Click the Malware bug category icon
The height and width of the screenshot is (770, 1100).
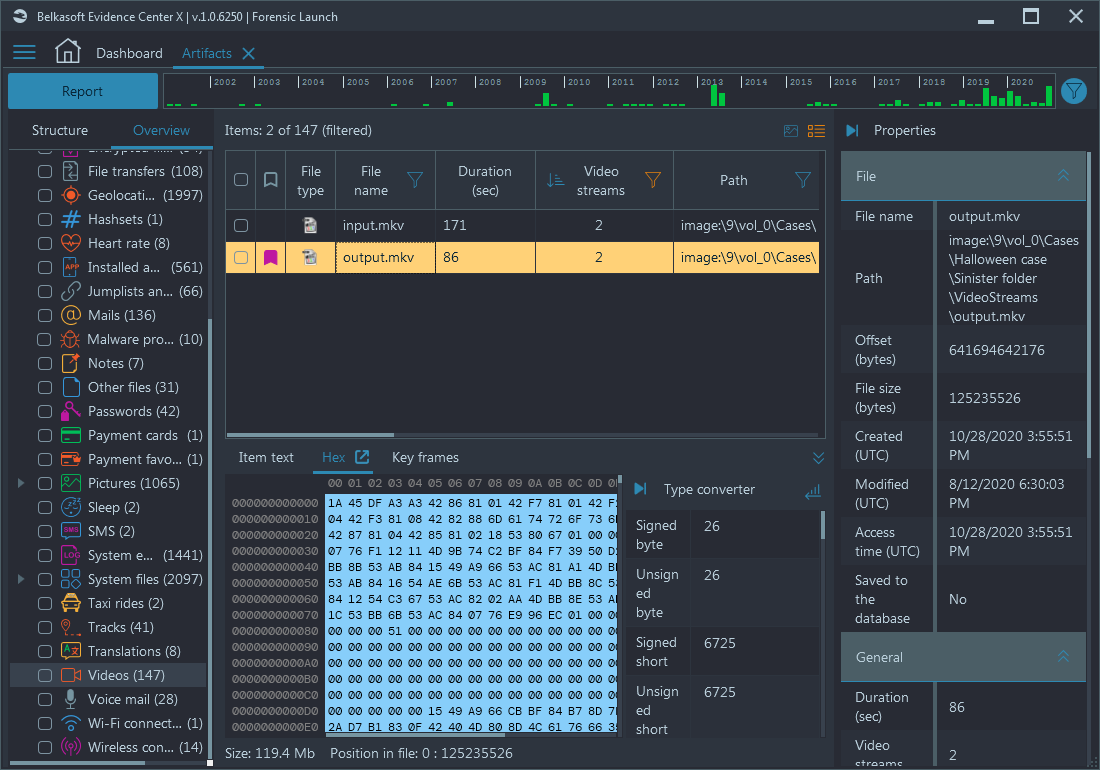(70, 339)
